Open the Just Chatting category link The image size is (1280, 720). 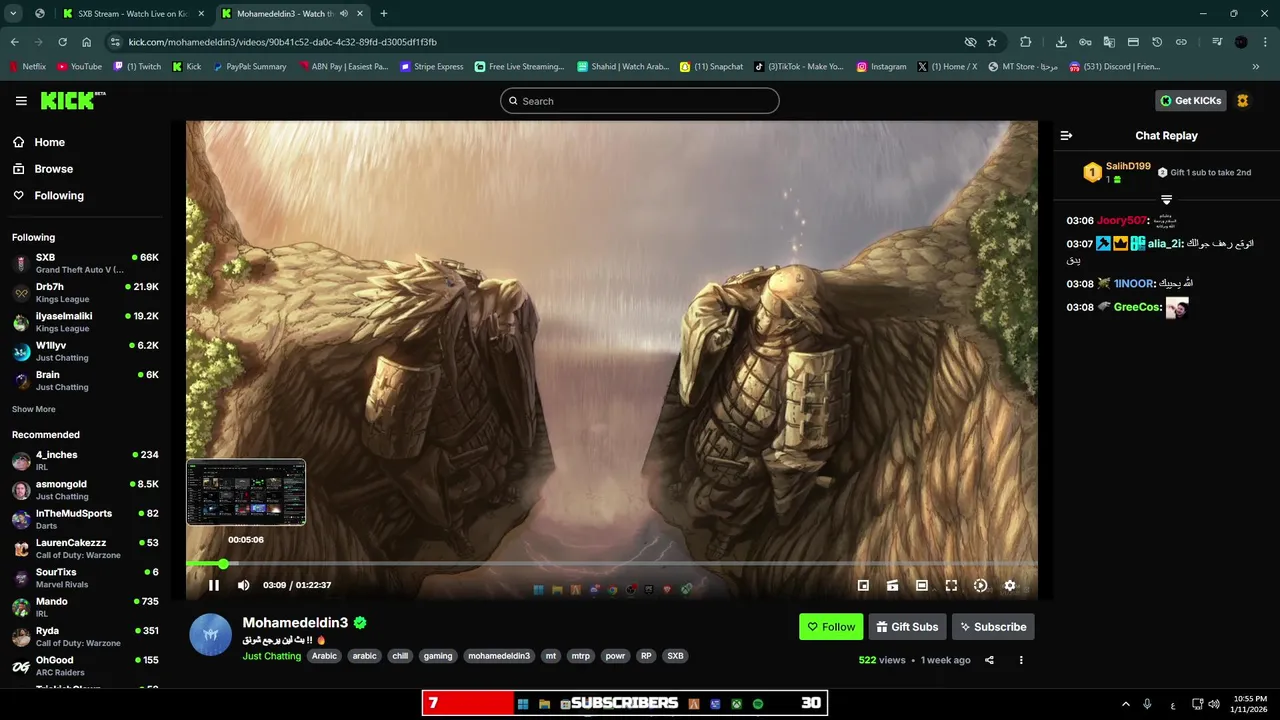[271, 656]
